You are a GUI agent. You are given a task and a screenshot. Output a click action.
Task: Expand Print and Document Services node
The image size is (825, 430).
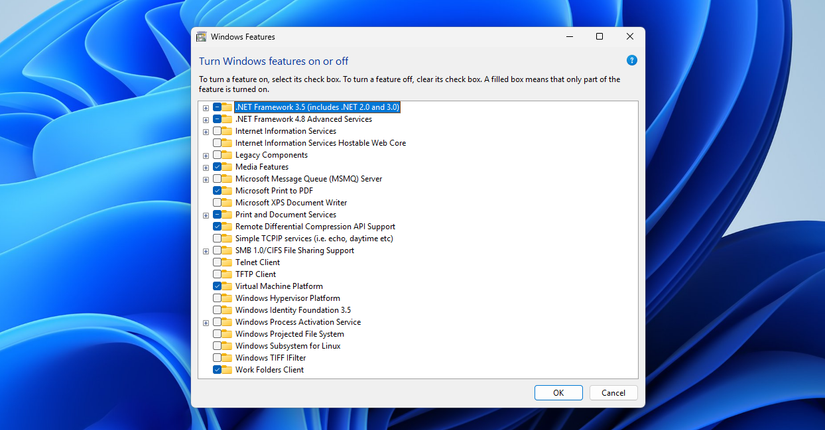coord(206,216)
